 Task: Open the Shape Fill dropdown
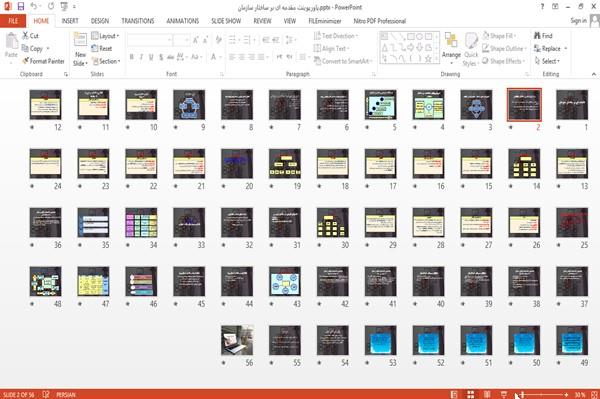pos(499,36)
